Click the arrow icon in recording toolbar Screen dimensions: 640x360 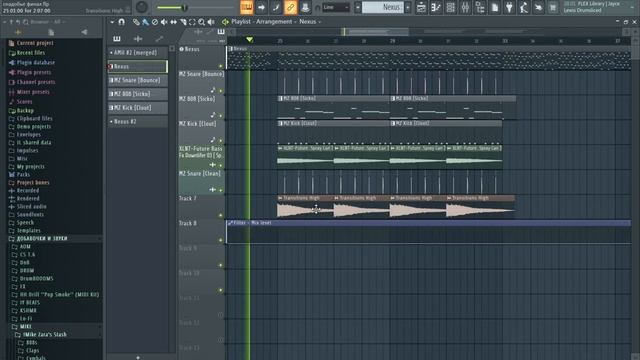(261, 7)
